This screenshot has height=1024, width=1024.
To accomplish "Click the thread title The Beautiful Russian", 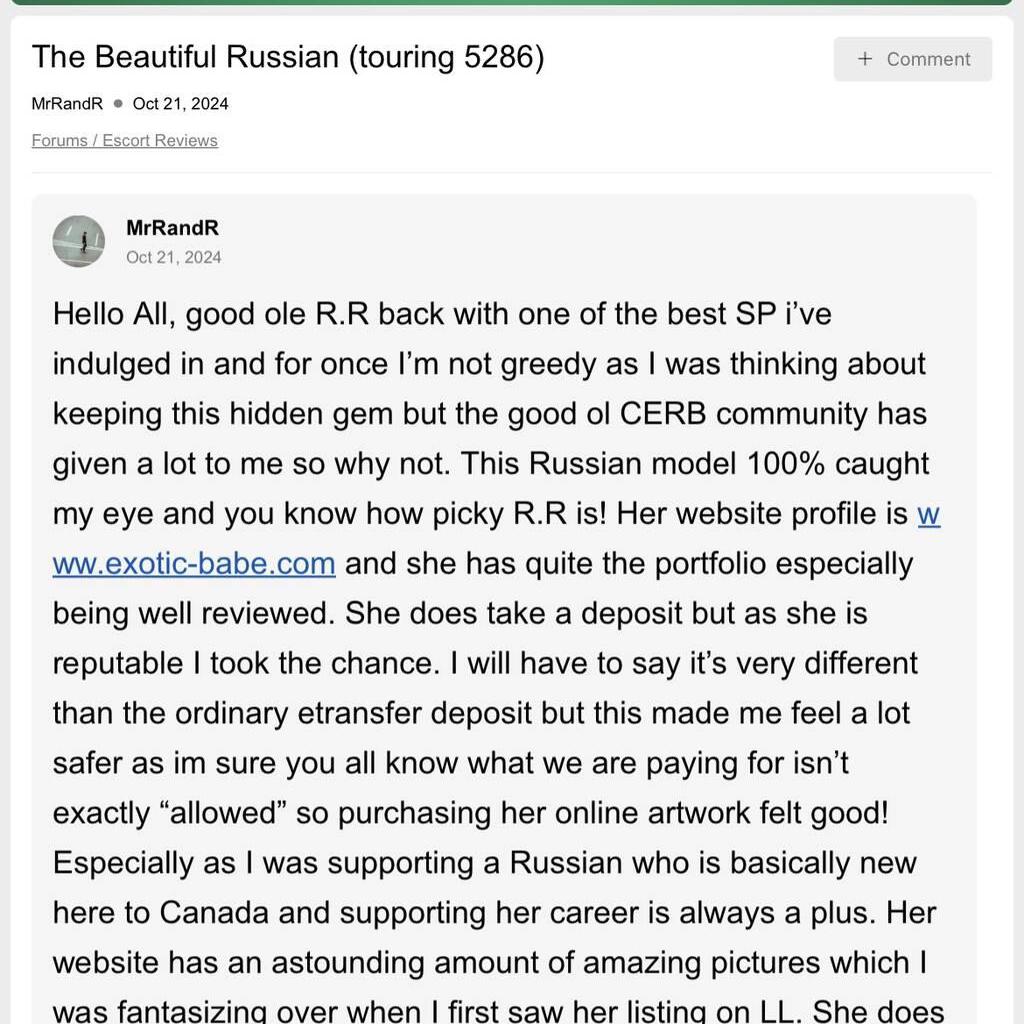I will pos(288,57).
